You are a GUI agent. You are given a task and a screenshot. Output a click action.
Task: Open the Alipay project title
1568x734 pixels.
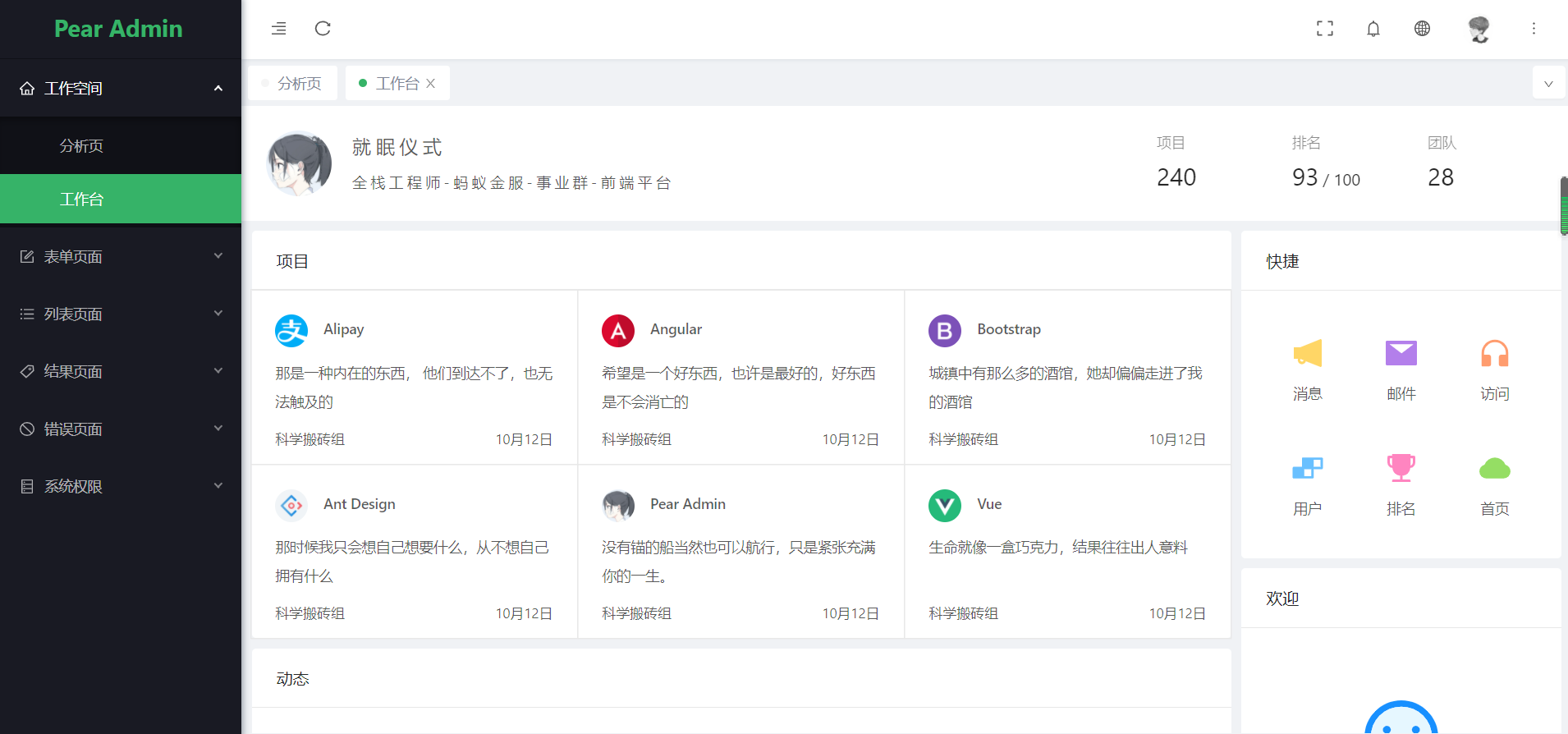click(x=343, y=329)
